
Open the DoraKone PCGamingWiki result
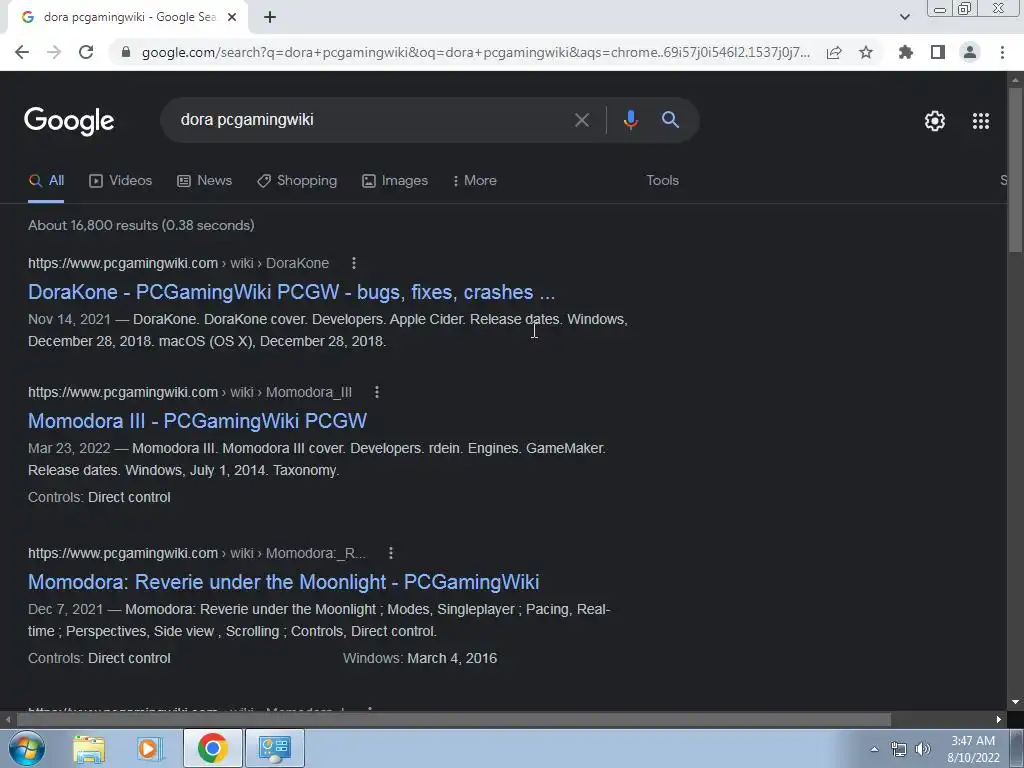pos(291,292)
